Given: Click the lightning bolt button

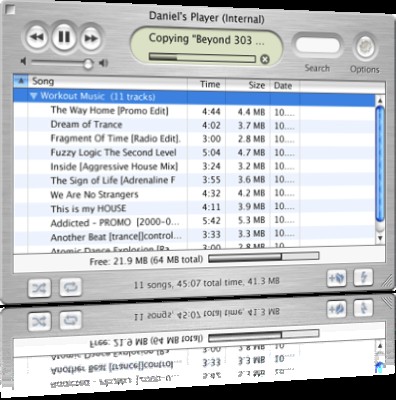Looking at the screenshot, I should coord(363,277).
